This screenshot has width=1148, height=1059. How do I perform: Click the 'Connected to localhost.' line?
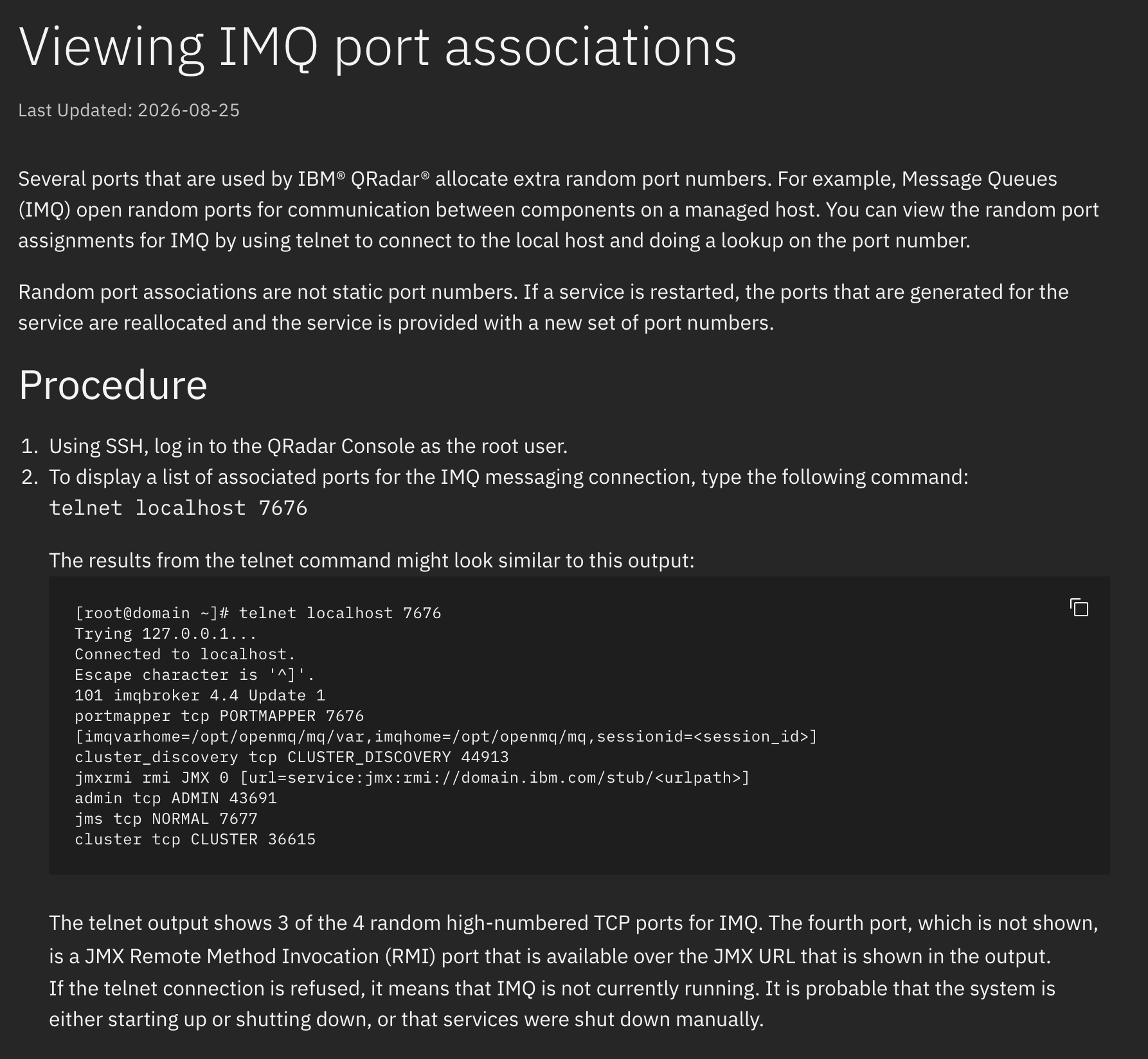(185, 654)
